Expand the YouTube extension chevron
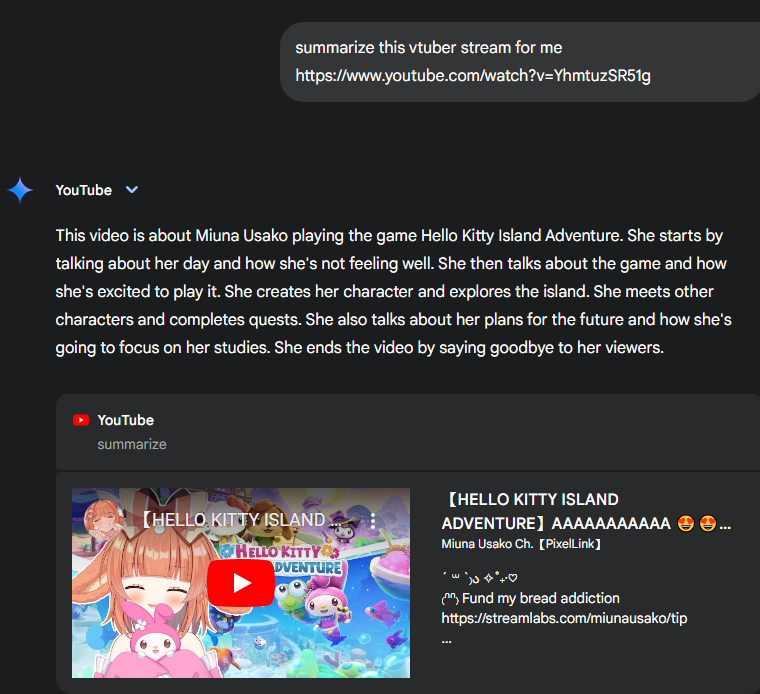Viewport: 760px width, 694px height. tap(132, 189)
